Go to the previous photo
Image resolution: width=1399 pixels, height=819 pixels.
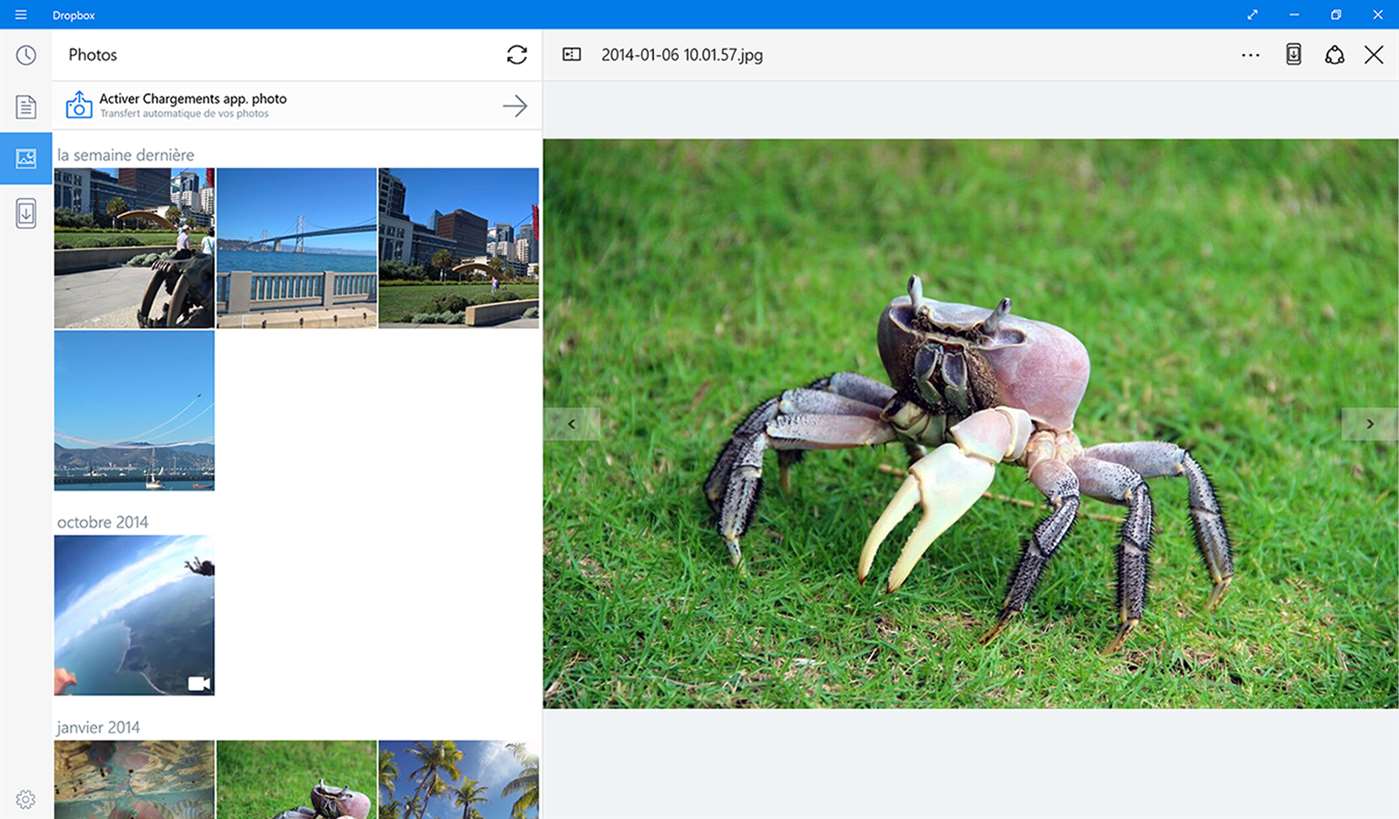pos(572,424)
